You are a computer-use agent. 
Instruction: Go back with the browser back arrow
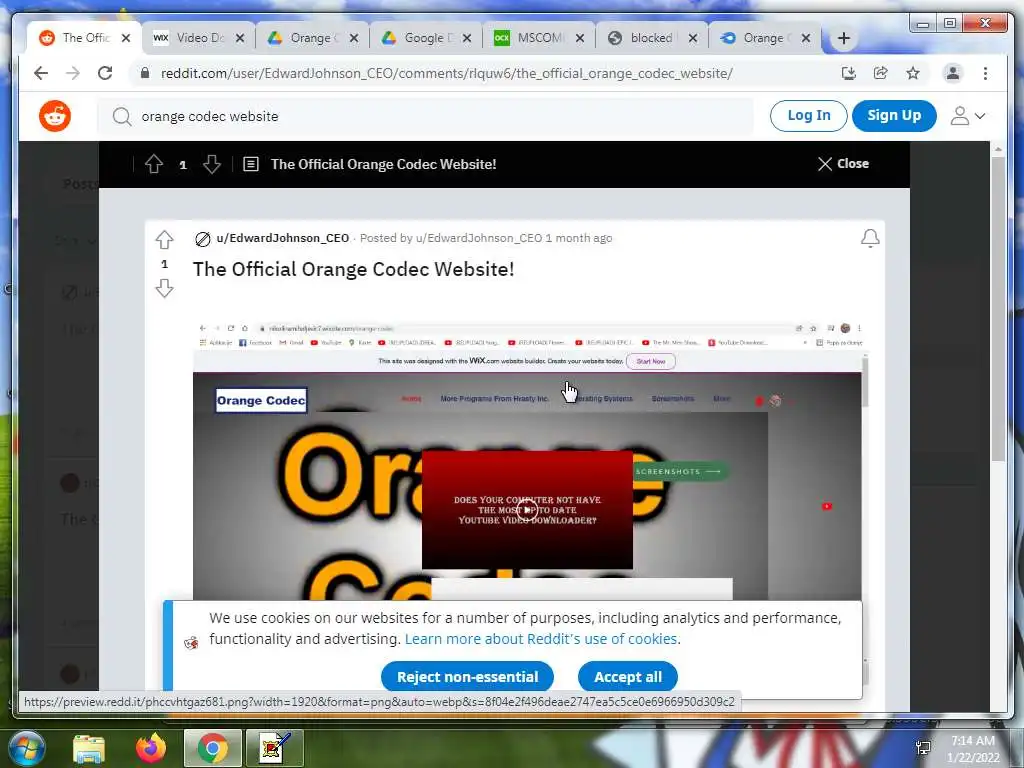(x=41, y=73)
